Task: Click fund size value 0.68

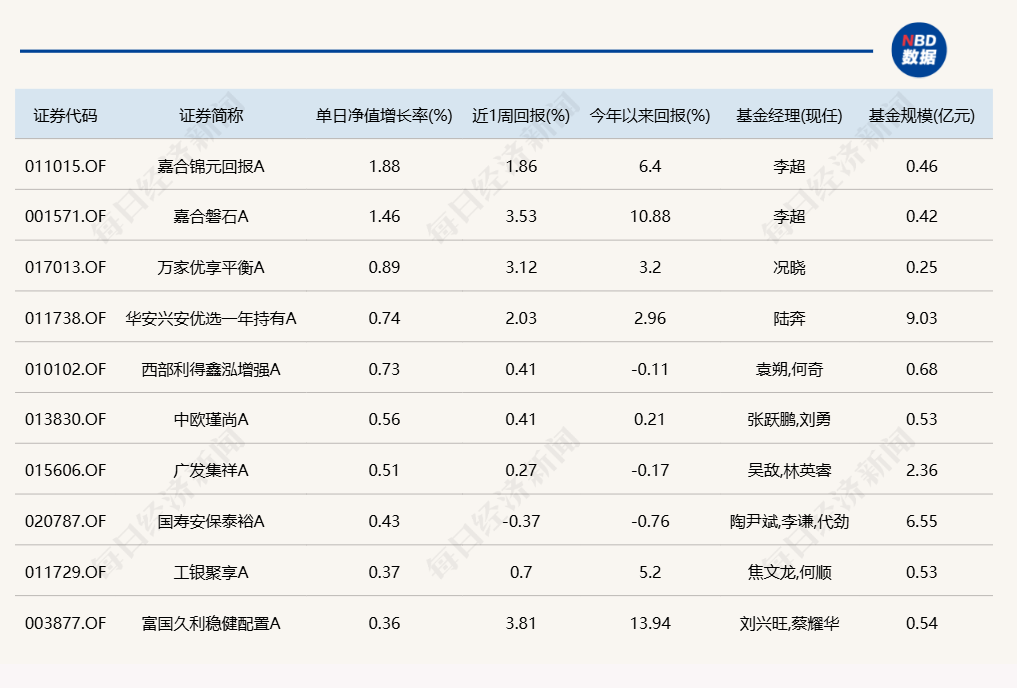Action: [x=922, y=369]
